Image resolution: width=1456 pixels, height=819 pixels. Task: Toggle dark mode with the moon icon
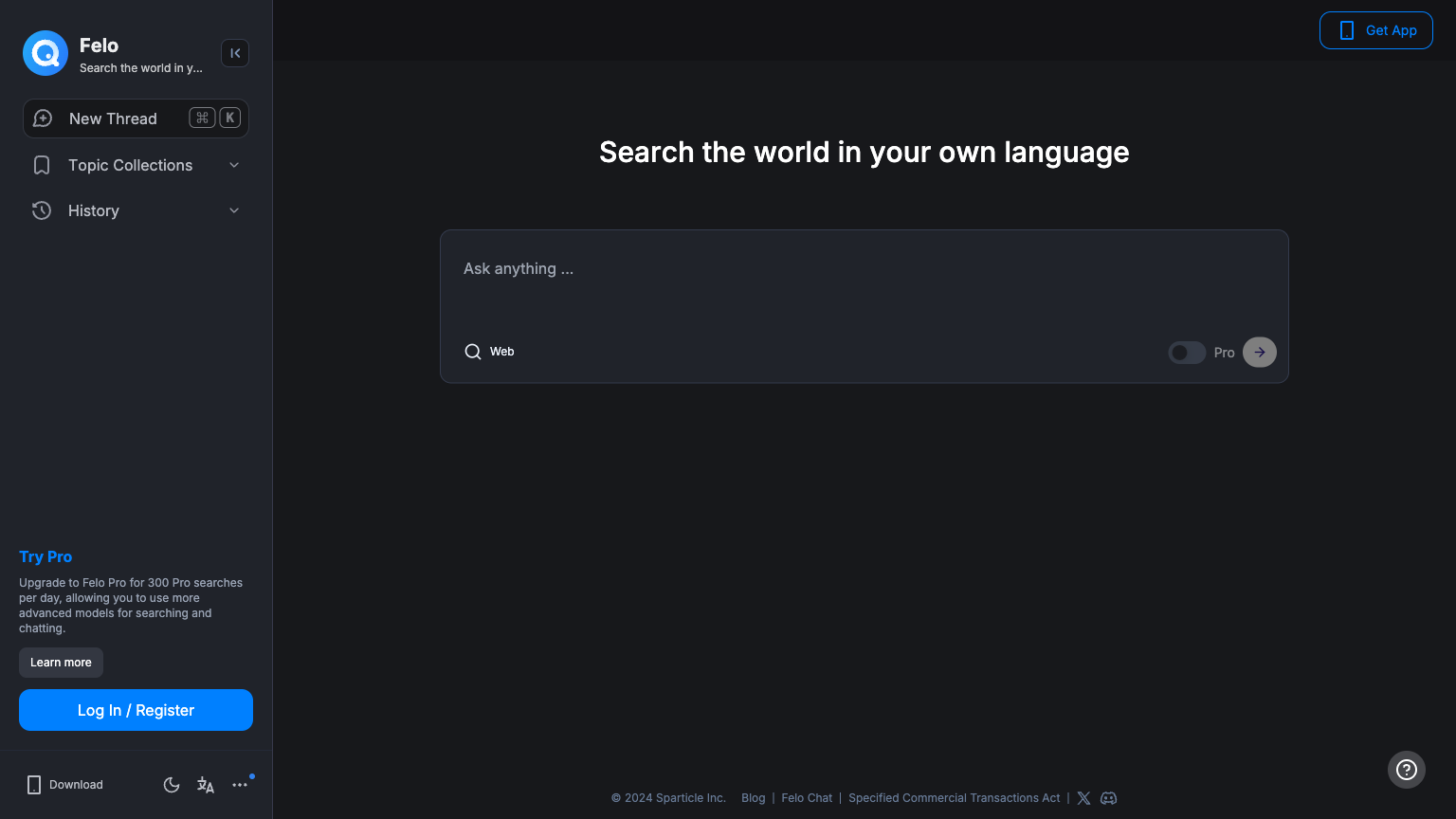[x=172, y=785]
